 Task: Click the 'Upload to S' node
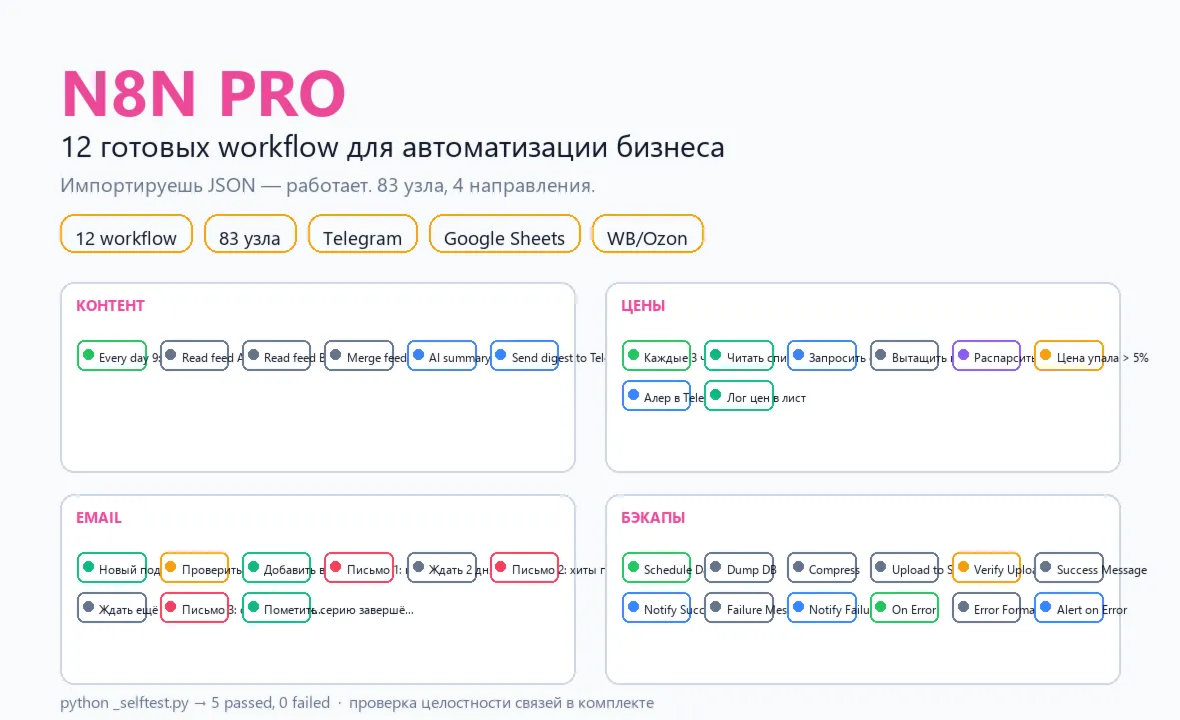tap(905, 568)
